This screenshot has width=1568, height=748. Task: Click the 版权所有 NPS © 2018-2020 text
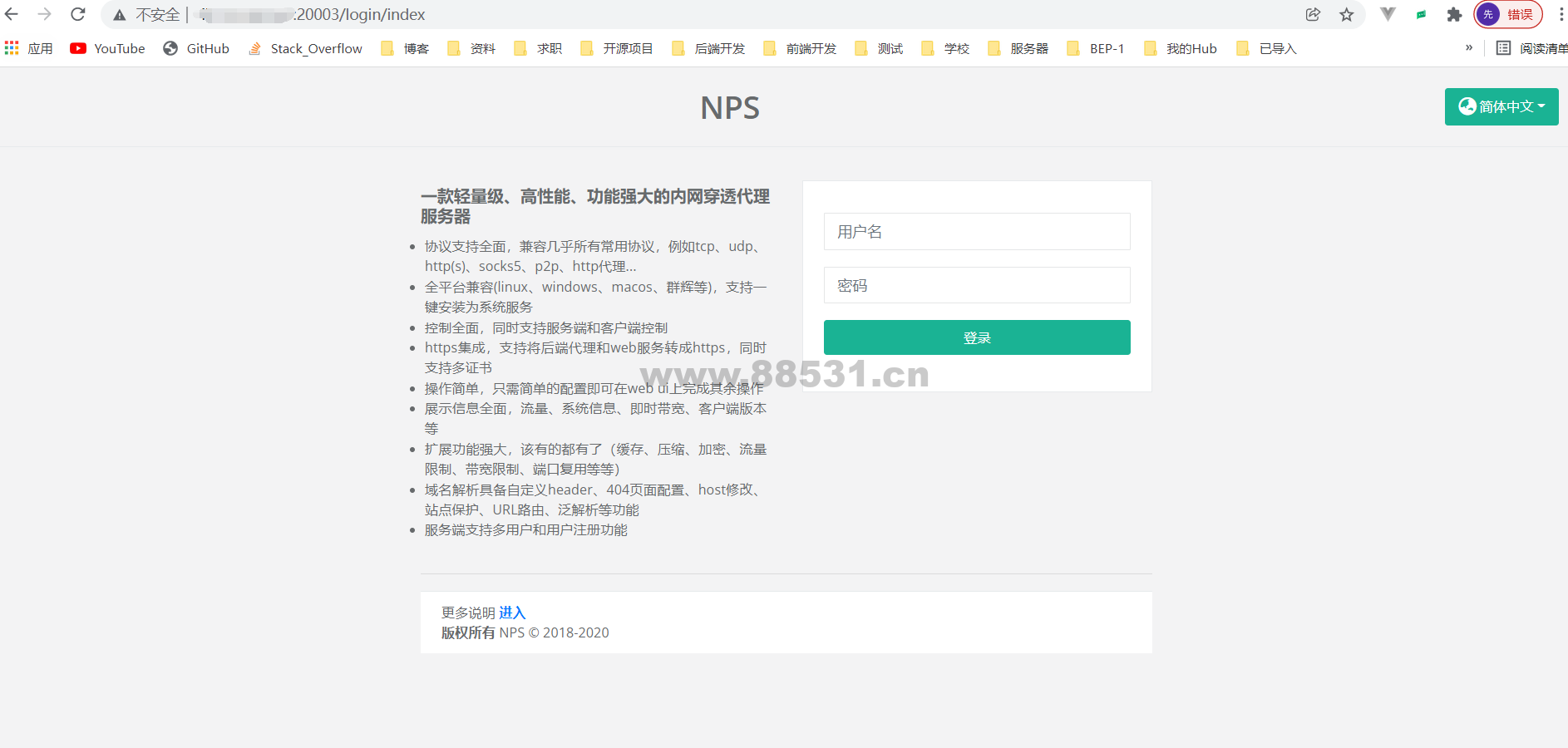tap(525, 632)
